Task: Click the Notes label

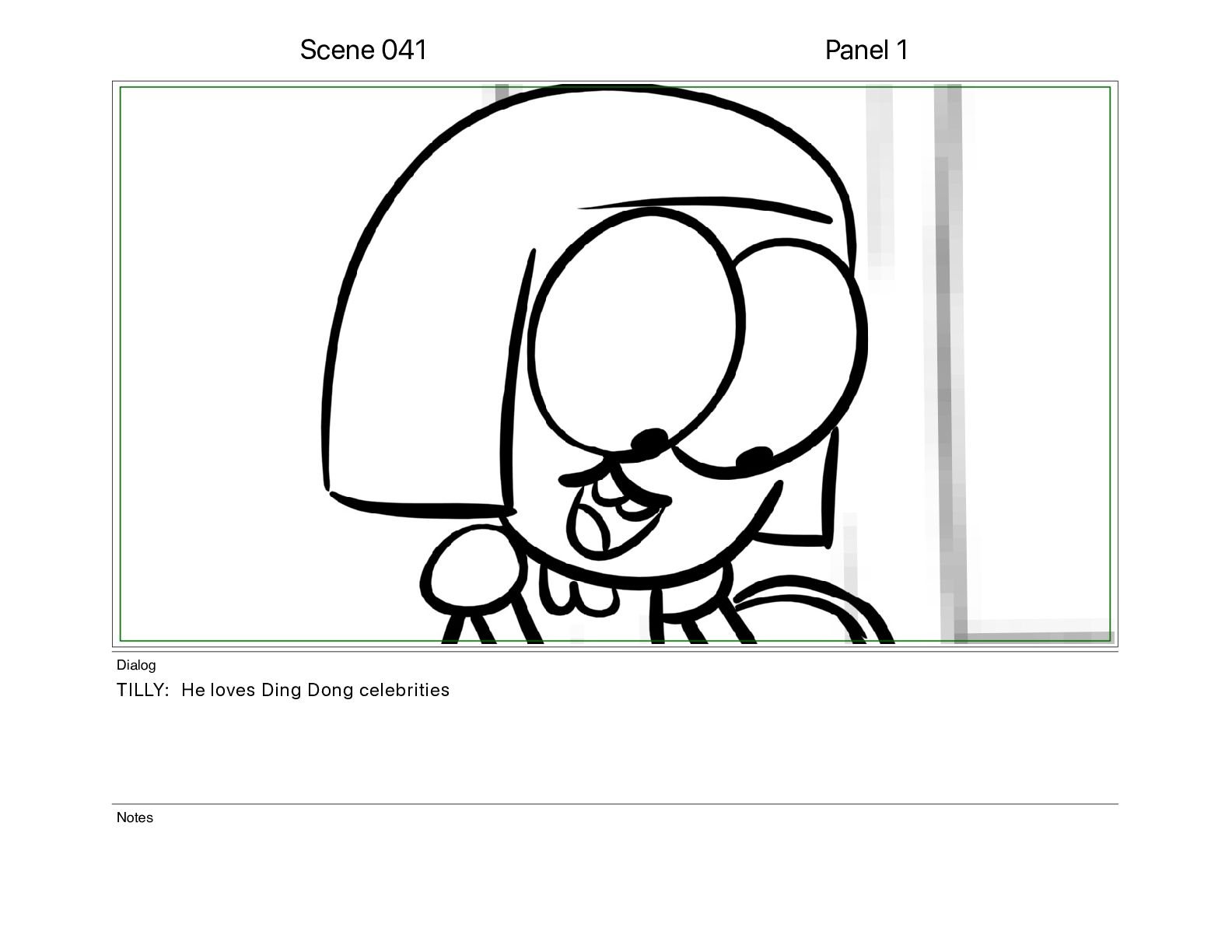Action: (135, 817)
